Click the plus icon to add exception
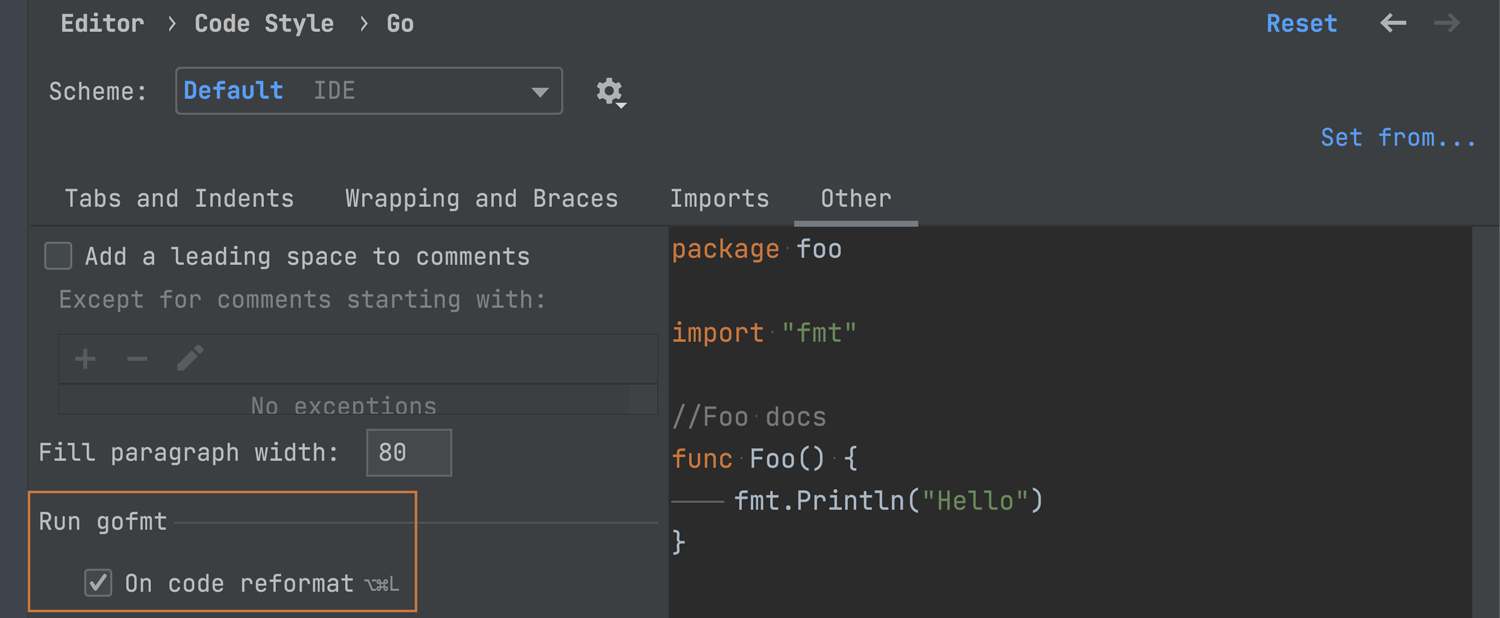The width and height of the screenshot is (1500, 618). coord(86,359)
